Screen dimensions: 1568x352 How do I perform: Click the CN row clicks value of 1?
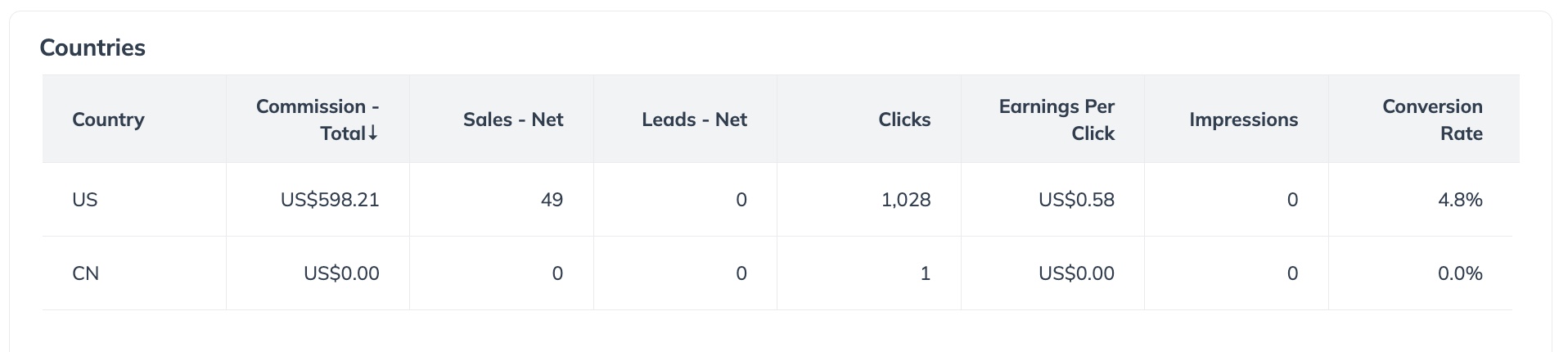point(925,273)
